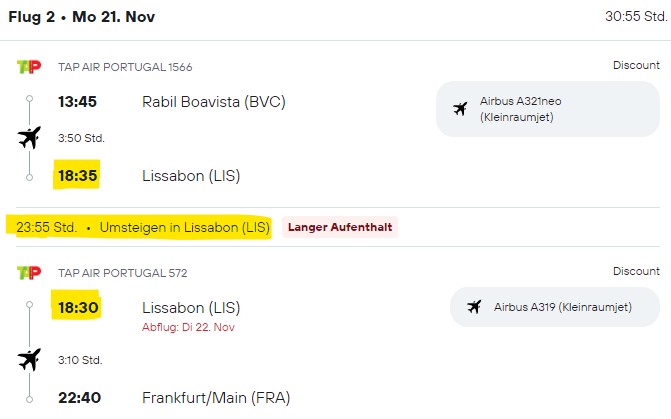Click the Abflug: Di 22. Nov notice
Screen dimensions: 671x419
(188, 327)
